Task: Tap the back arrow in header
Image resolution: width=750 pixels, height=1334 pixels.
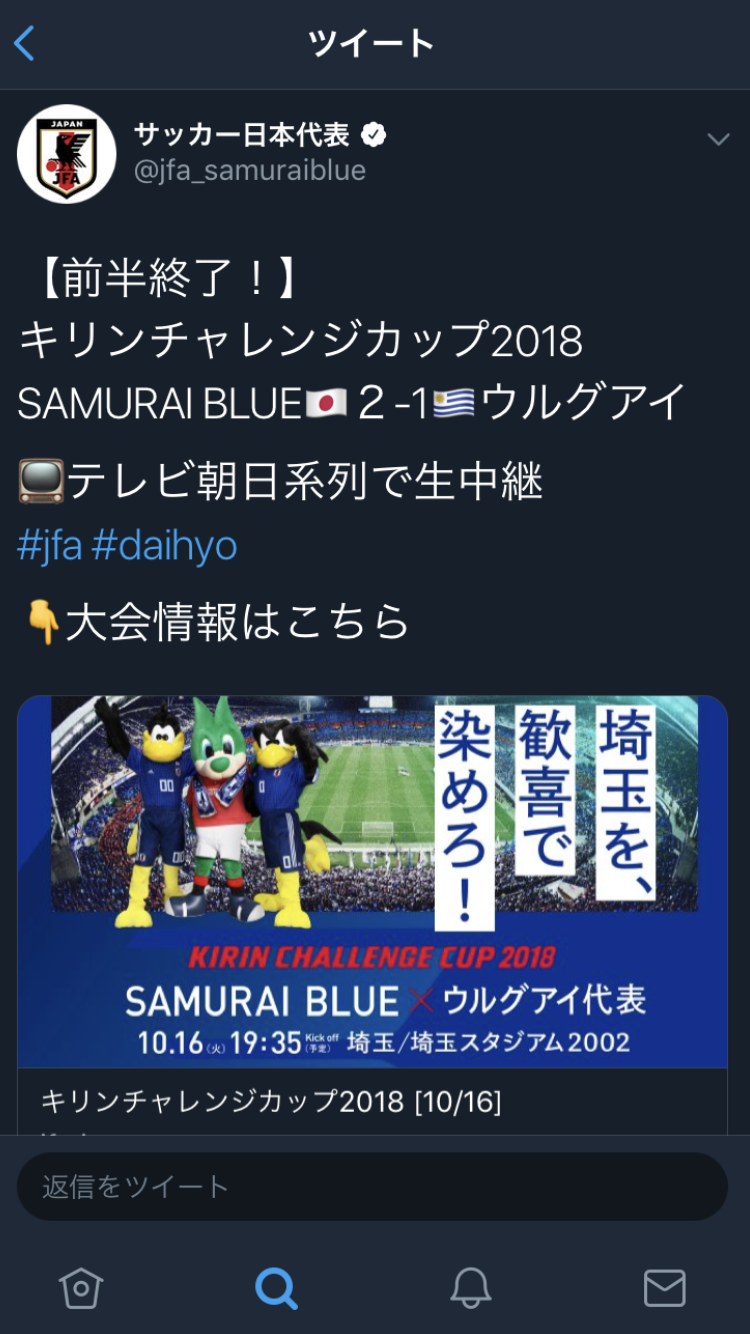Action: [x=25, y=44]
